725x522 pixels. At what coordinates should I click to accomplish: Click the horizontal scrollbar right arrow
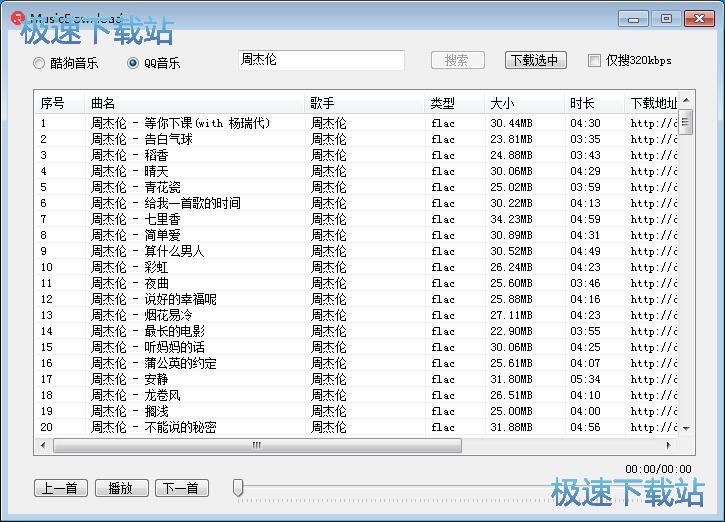point(668,445)
